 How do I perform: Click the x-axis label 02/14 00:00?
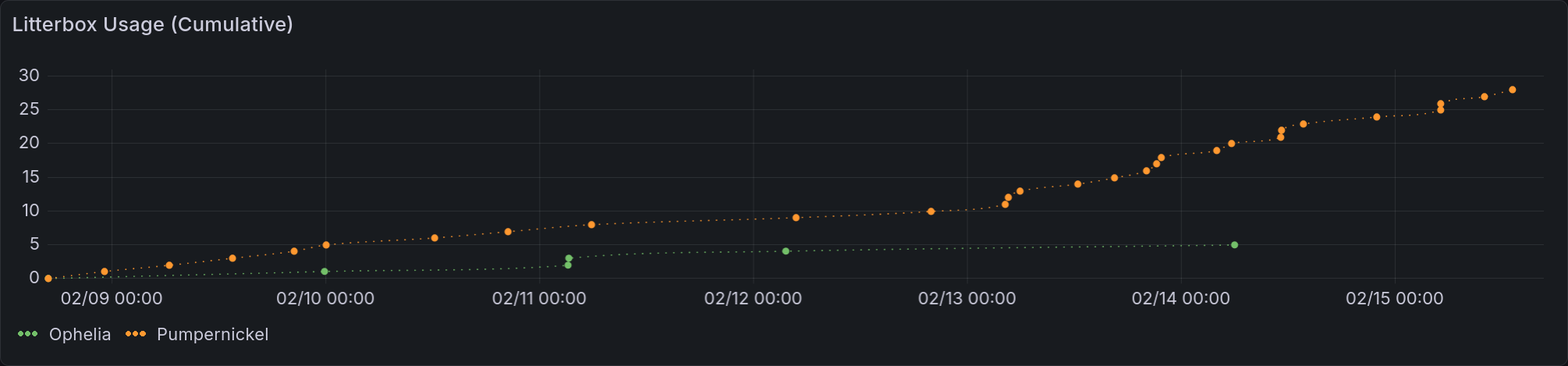point(1181,298)
